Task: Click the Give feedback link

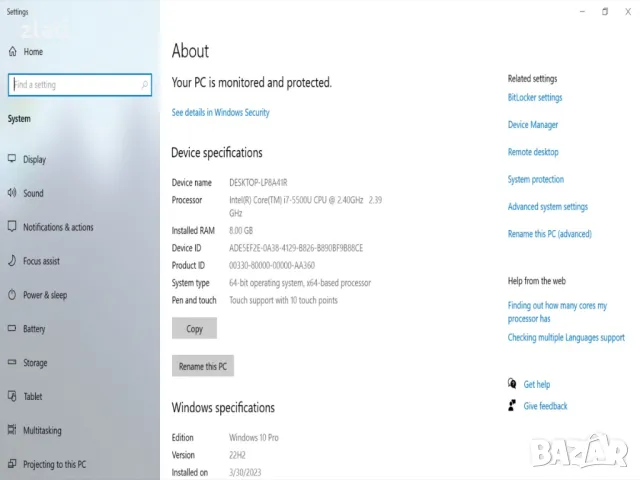Action: [x=545, y=406]
